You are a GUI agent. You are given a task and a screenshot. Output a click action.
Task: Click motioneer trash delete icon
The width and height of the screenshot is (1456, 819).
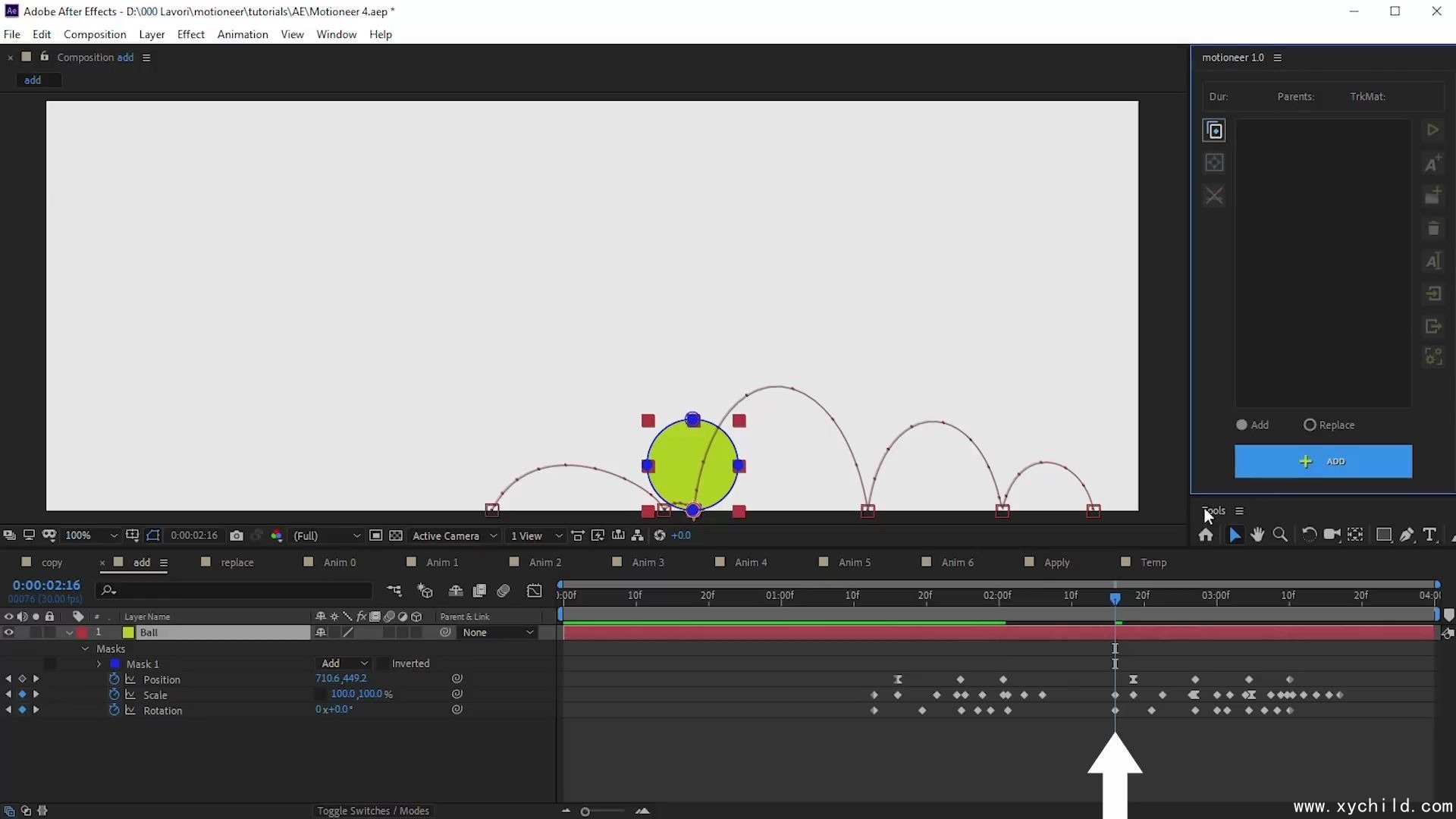(1432, 228)
